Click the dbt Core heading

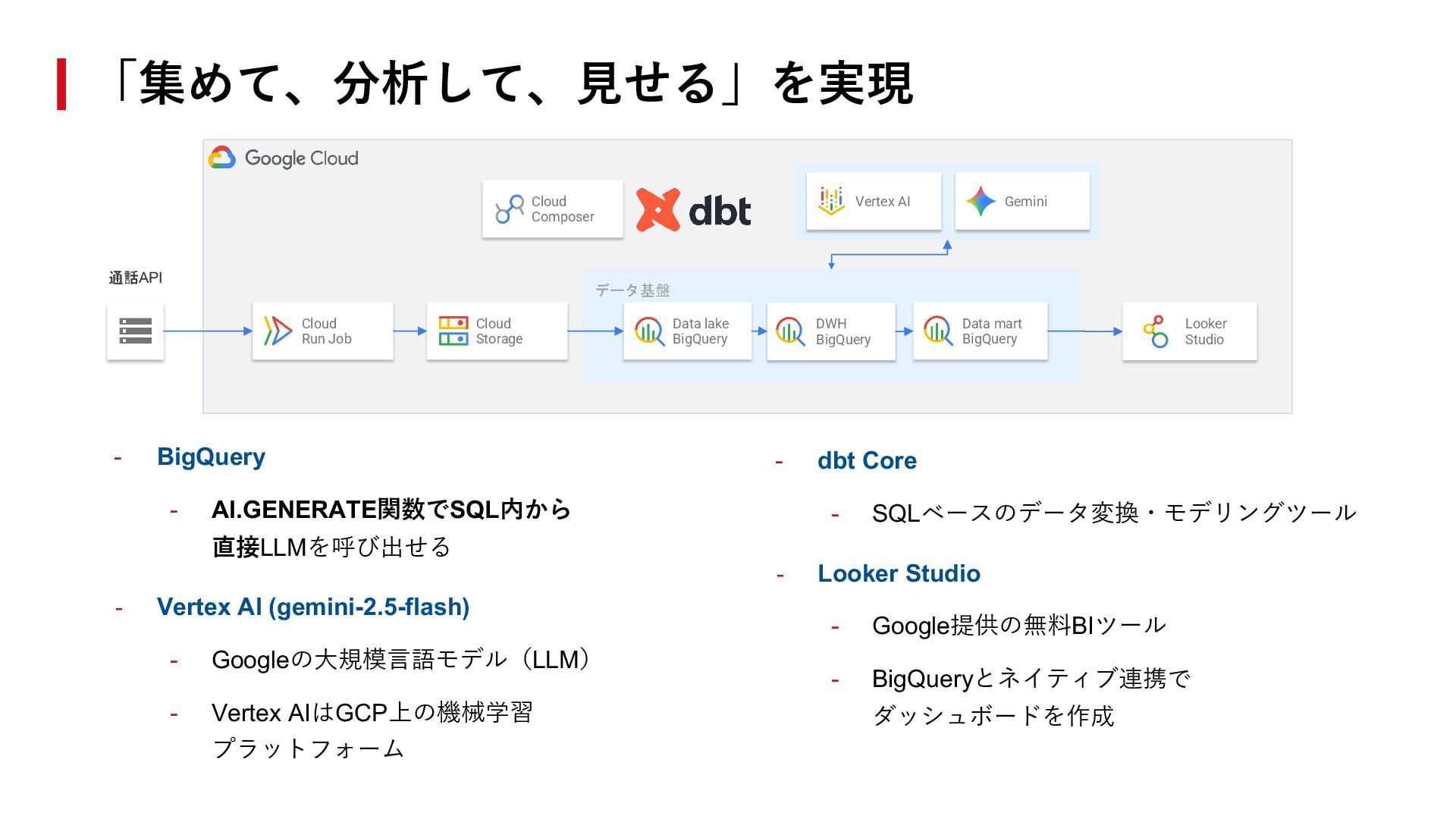coord(867,461)
